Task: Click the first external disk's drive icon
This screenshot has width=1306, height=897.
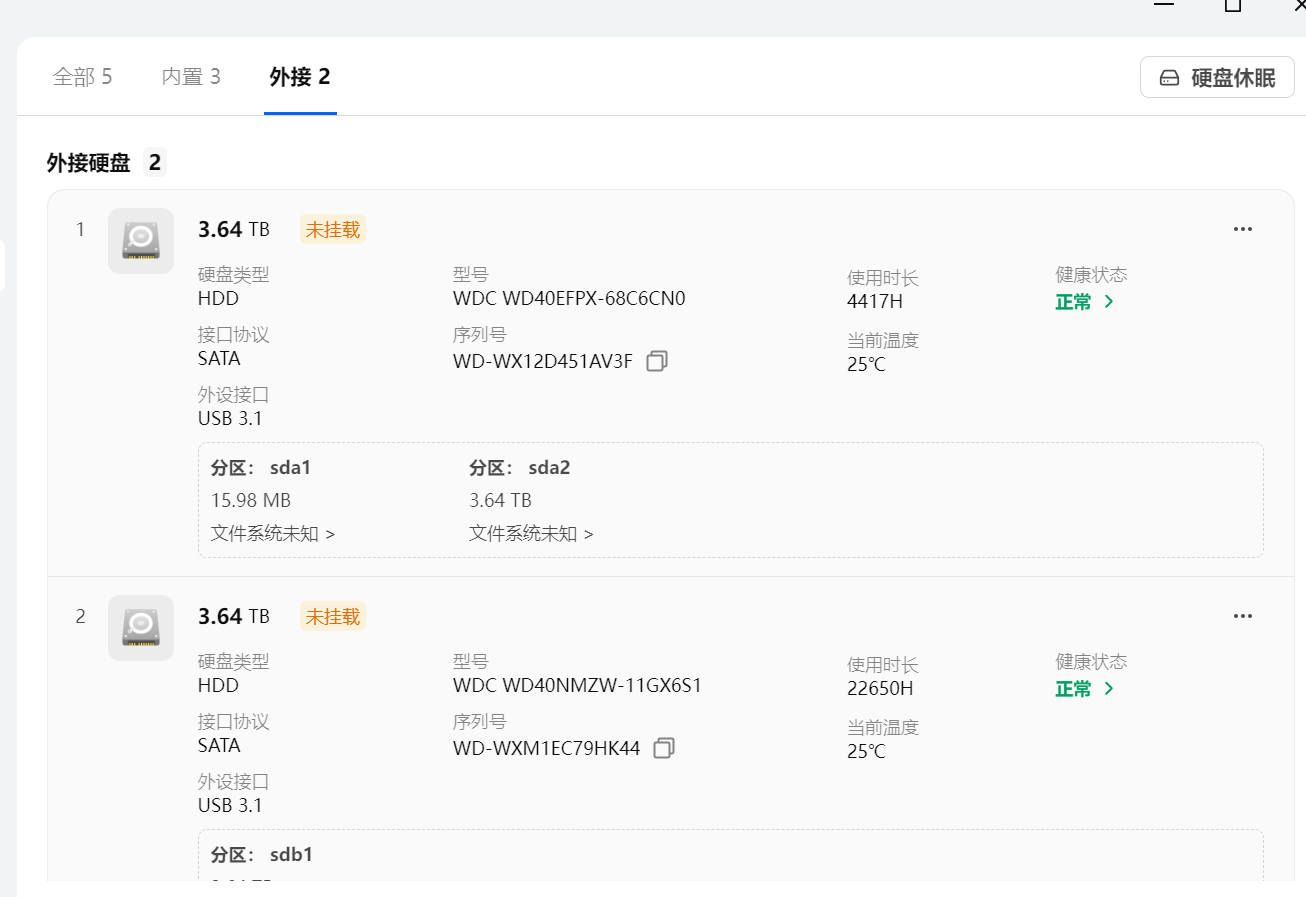Action: 141,241
